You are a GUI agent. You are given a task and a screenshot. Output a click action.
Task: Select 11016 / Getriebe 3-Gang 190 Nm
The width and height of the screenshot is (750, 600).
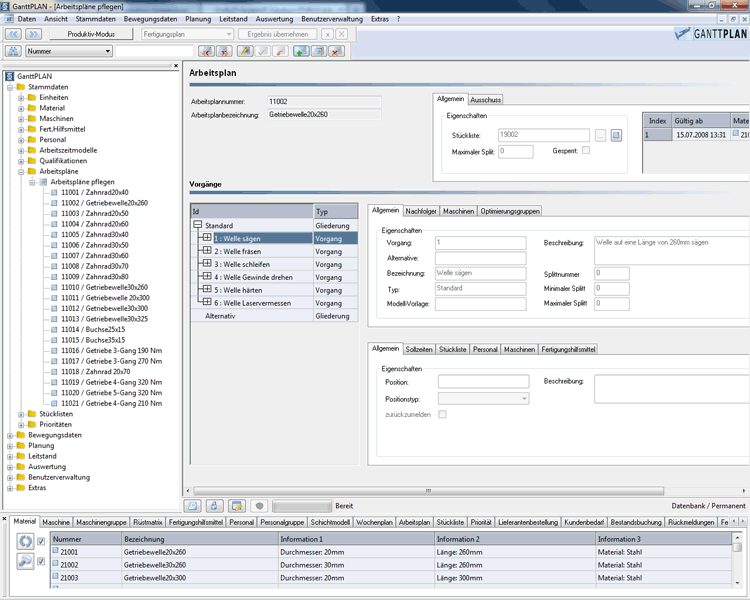pos(111,351)
